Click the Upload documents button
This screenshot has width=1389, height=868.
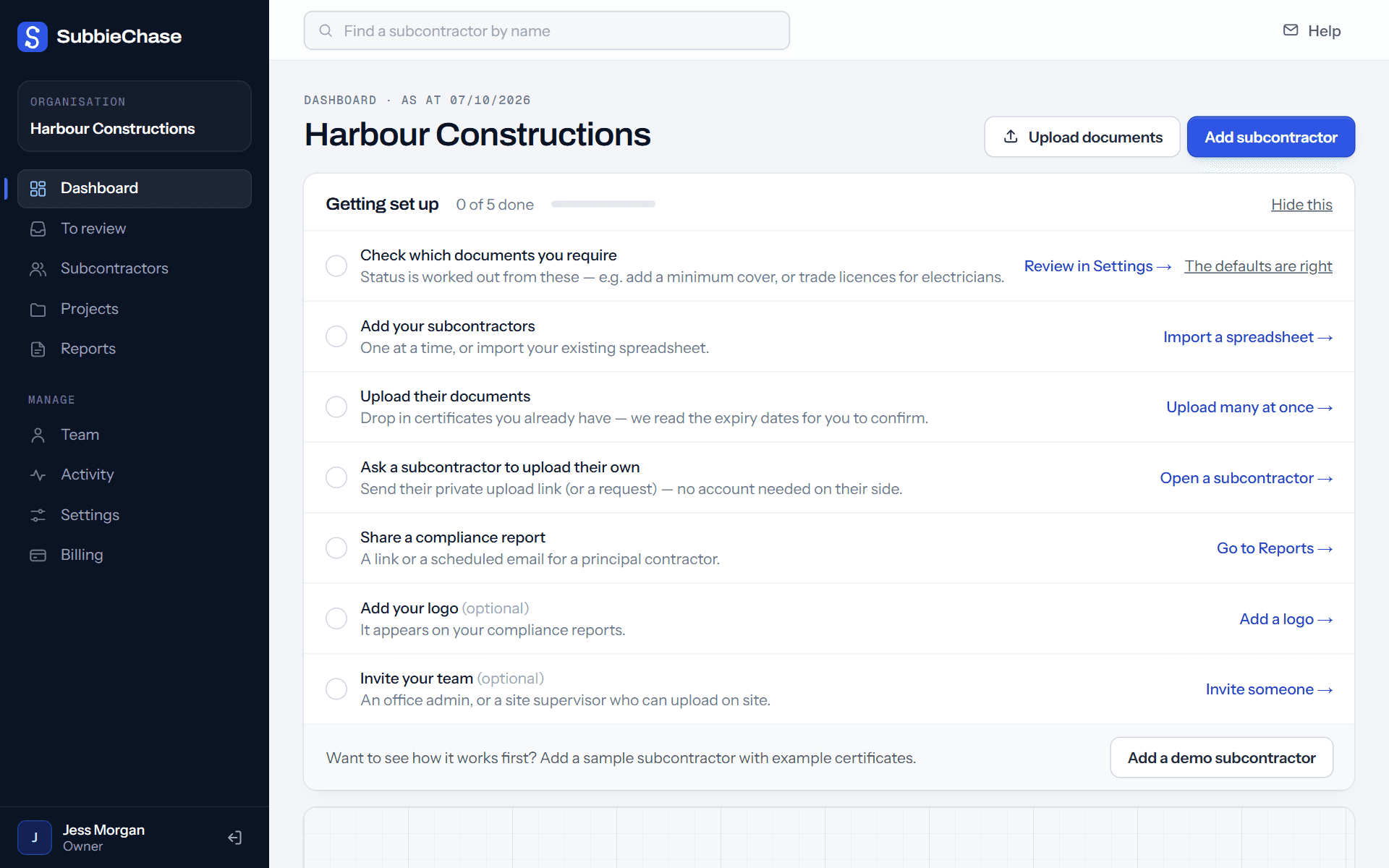pyautogui.click(x=1082, y=137)
